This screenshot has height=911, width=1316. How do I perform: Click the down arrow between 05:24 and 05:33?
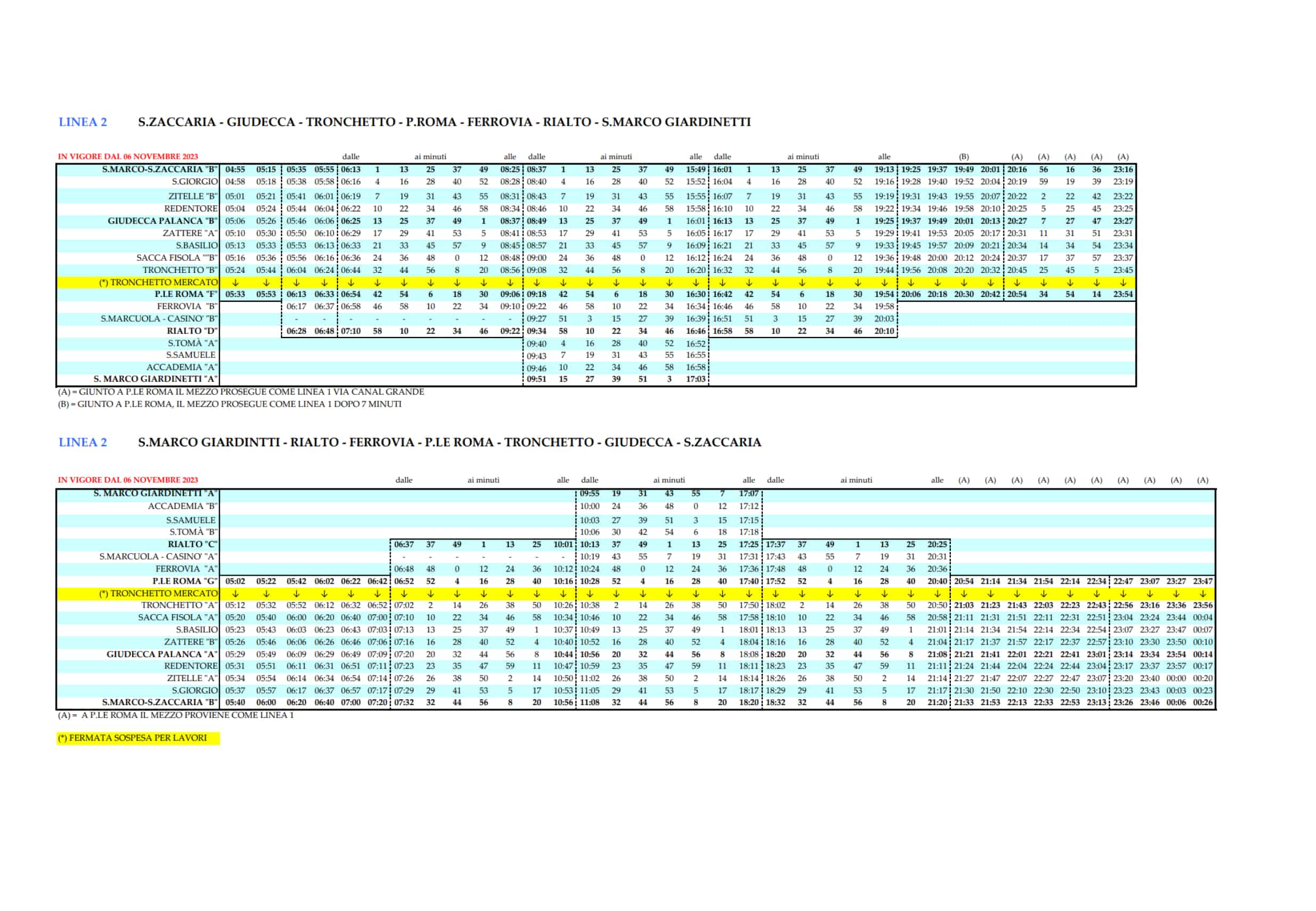235,283
